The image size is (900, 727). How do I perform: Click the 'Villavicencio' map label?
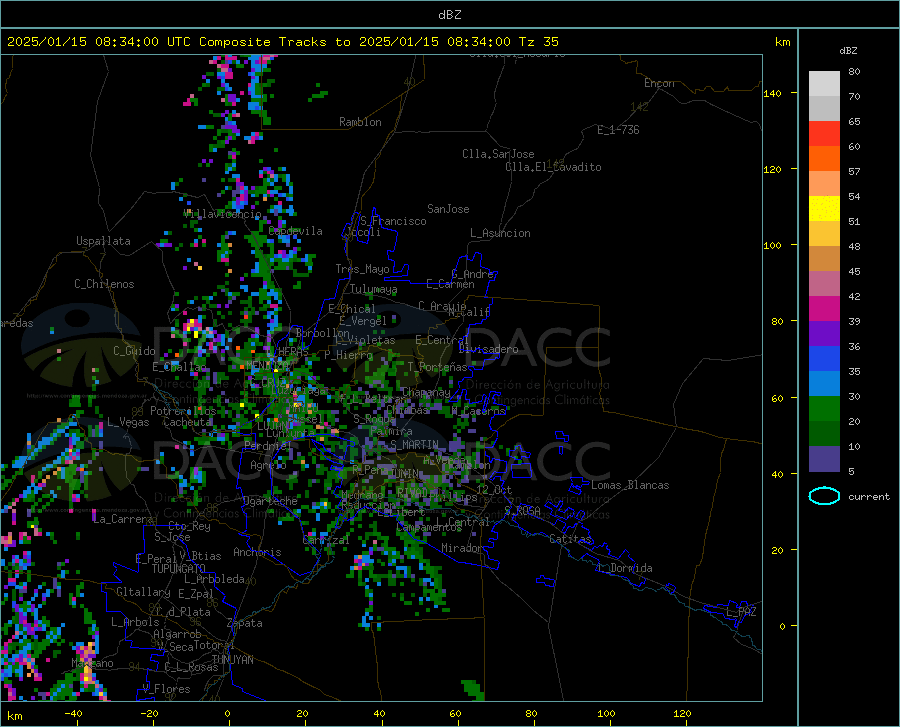[x=222, y=214]
